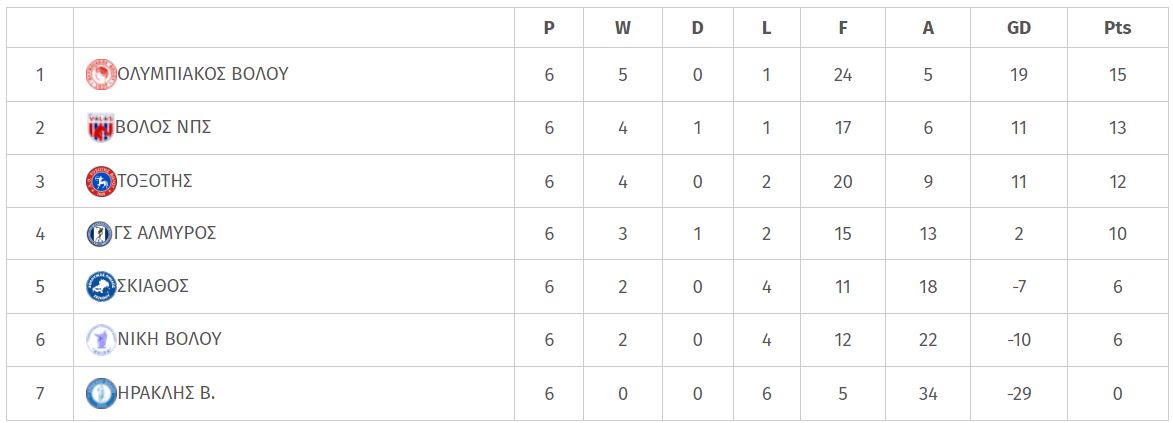
Task: Sort table by the Pts column header
Action: point(1118,28)
